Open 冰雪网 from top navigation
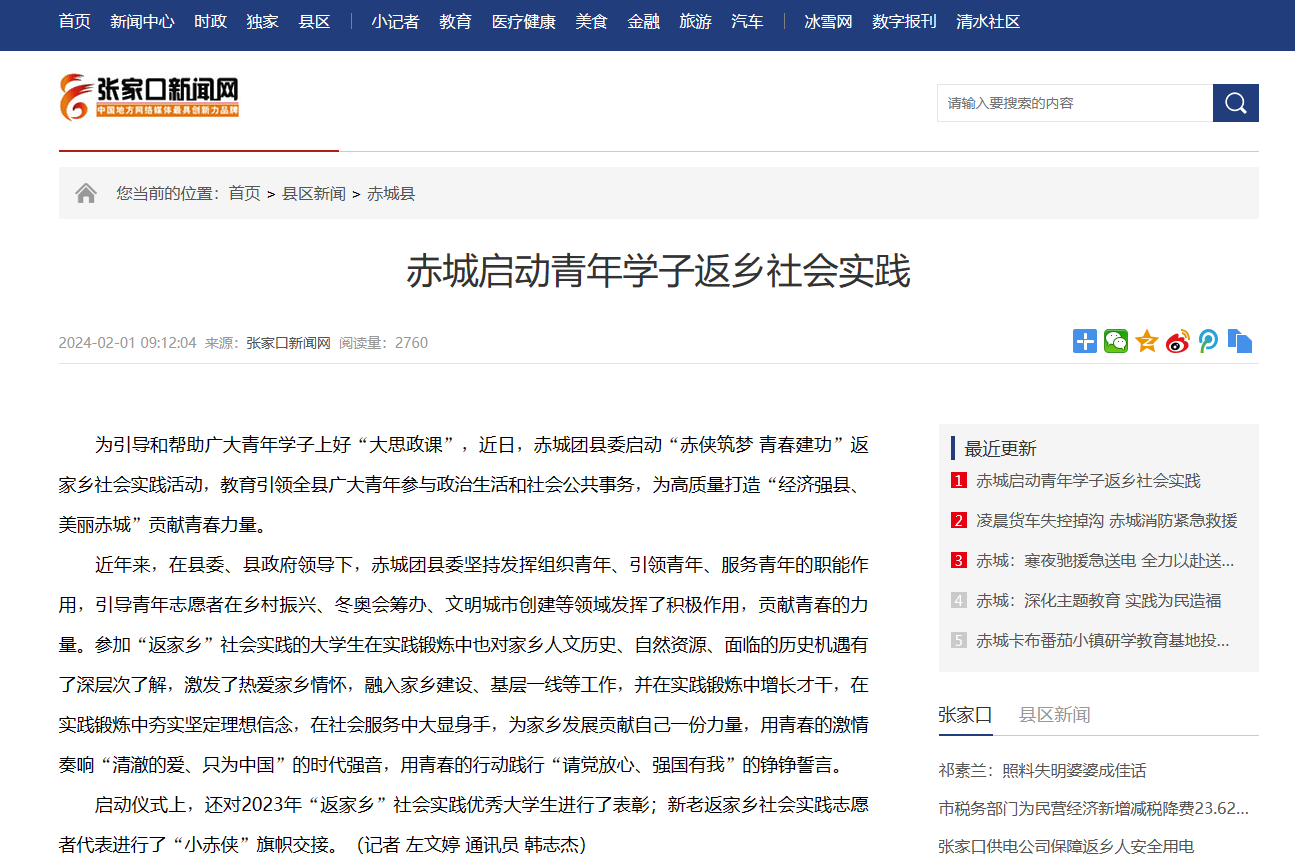This screenshot has height=863, width=1295. (828, 22)
